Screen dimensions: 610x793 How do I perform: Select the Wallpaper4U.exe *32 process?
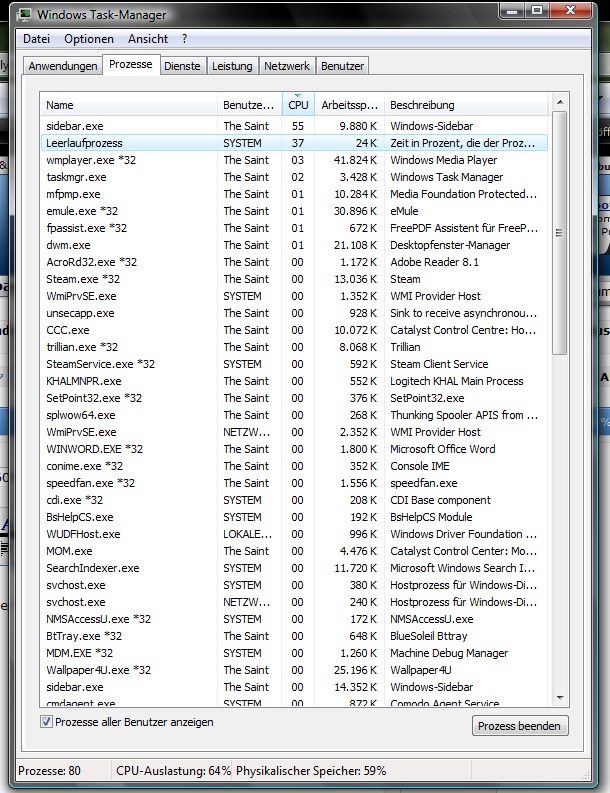click(294, 670)
